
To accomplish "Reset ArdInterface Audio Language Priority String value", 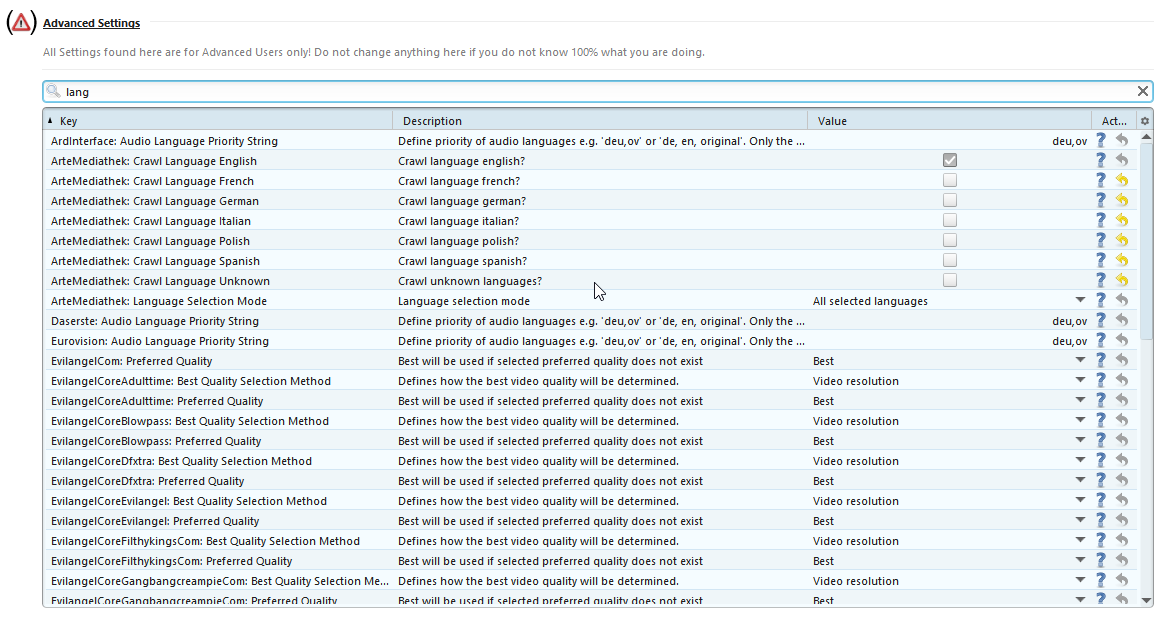I will click(x=1122, y=140).
